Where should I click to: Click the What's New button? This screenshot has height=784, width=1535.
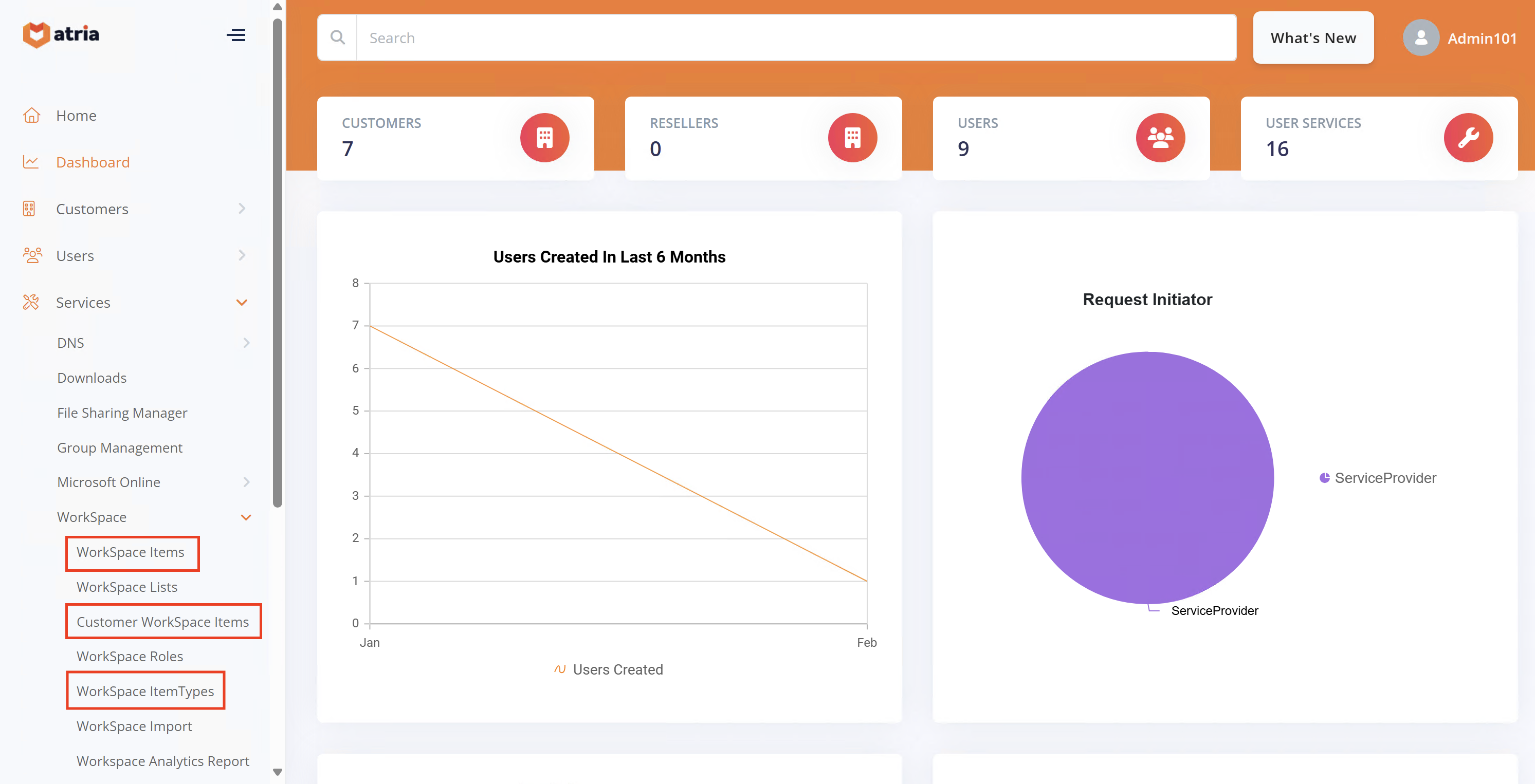point(1313,37)
